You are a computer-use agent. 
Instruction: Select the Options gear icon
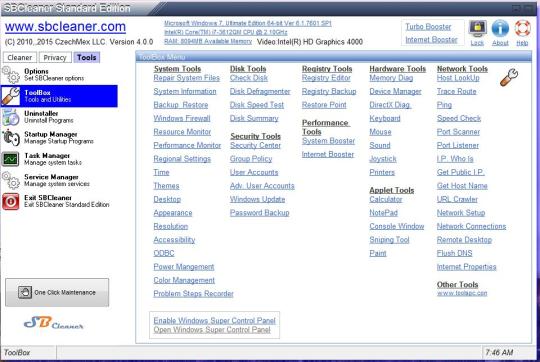click(11, 75)
